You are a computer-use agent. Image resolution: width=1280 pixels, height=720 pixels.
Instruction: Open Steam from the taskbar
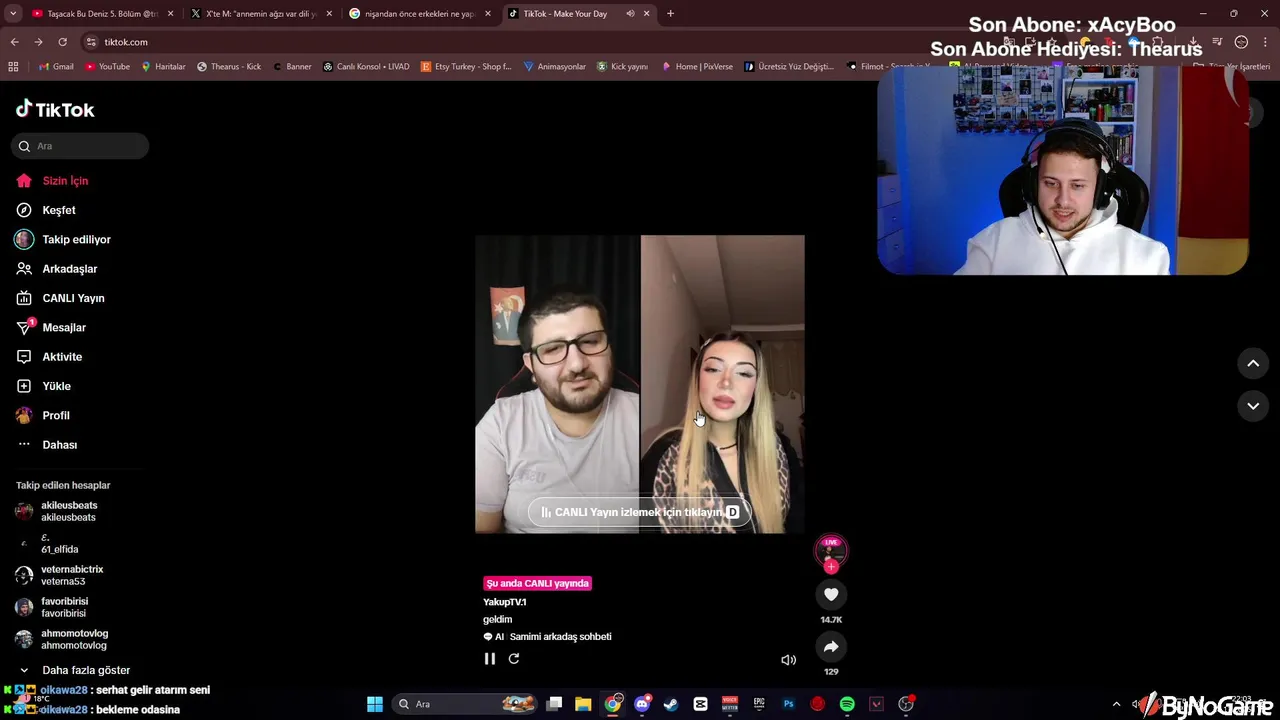[671, 704]
